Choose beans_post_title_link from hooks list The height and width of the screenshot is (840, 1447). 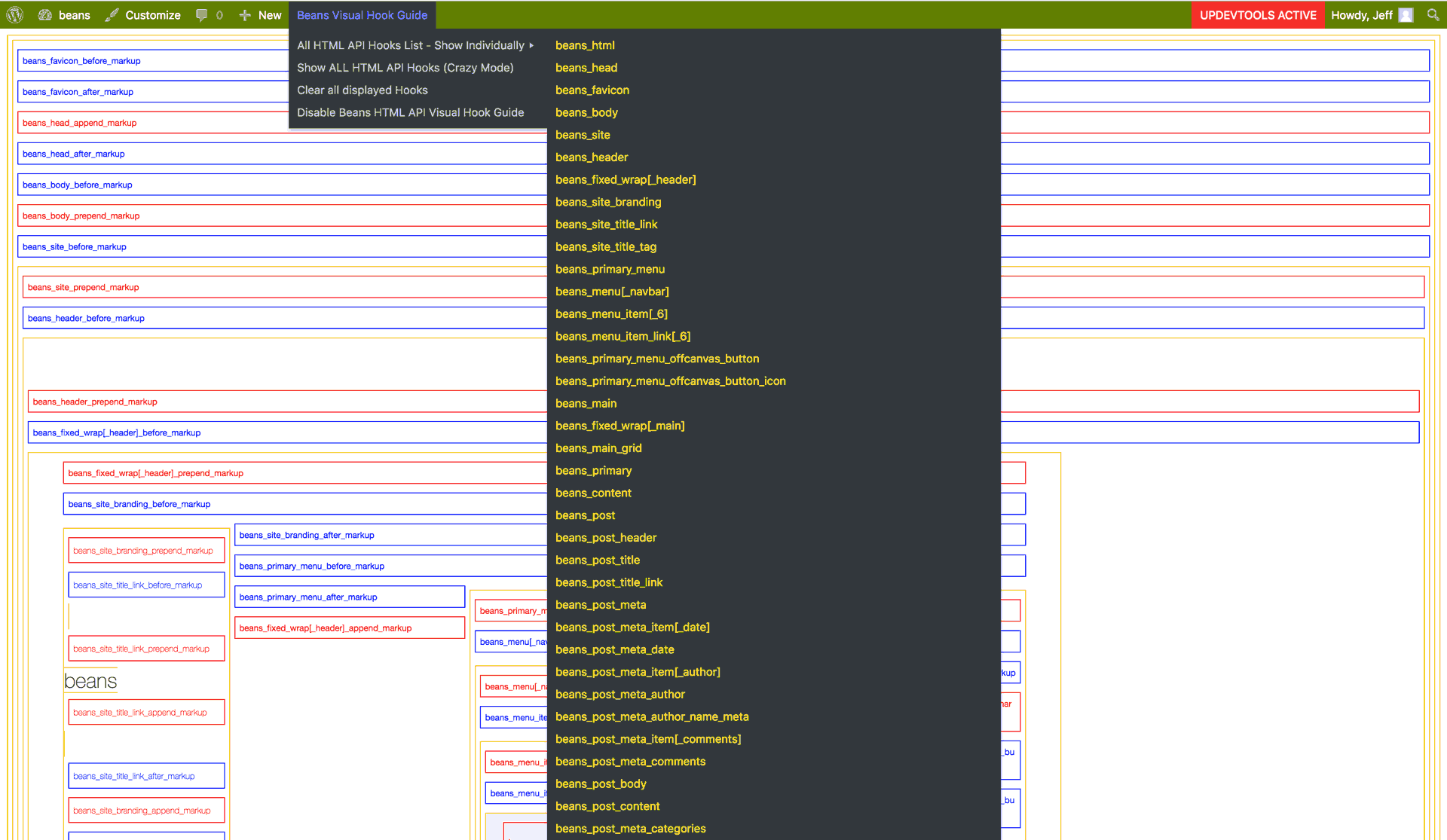[609, 582]
